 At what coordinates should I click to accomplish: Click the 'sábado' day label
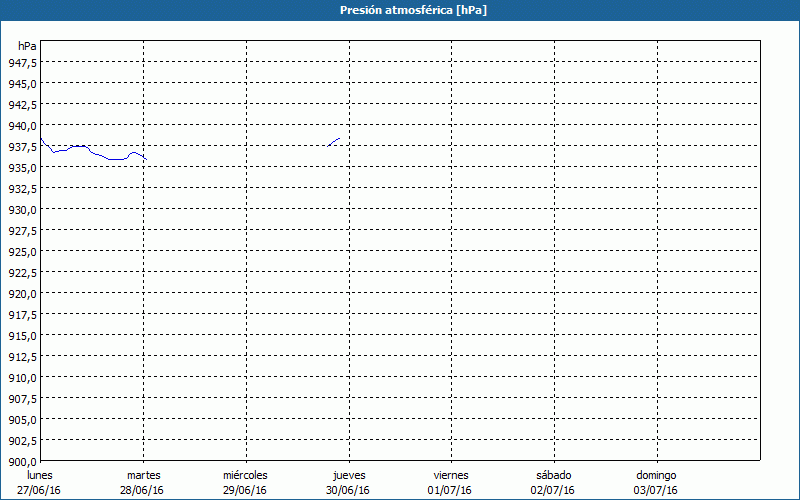[554, 475]
